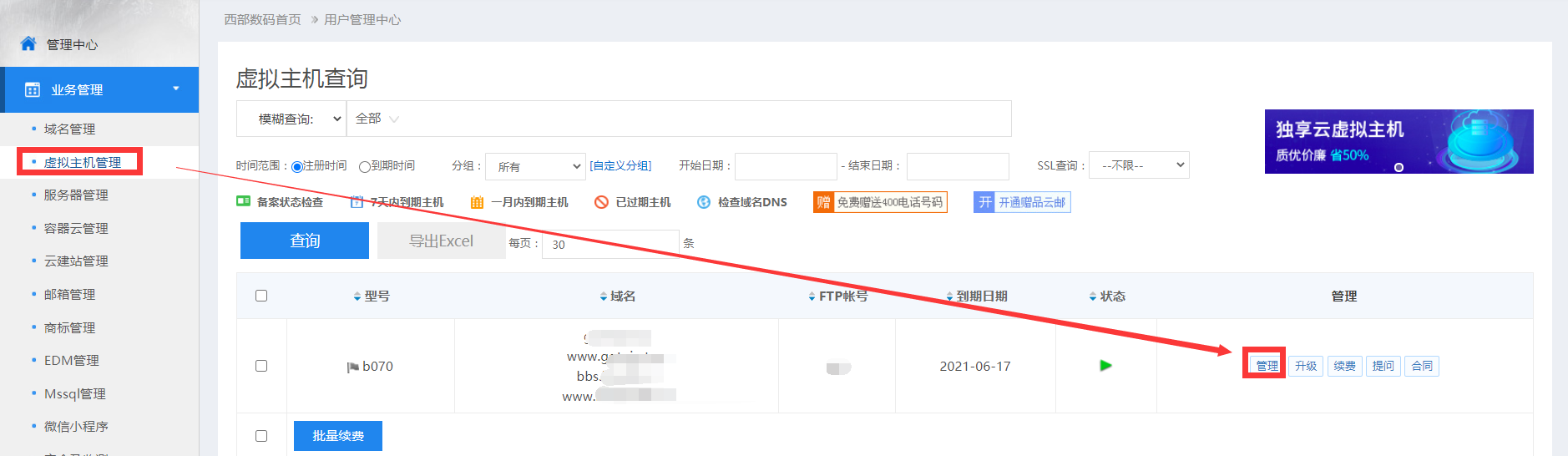
Task: Tick the select-all checkbox in table header
Action: 261,296
